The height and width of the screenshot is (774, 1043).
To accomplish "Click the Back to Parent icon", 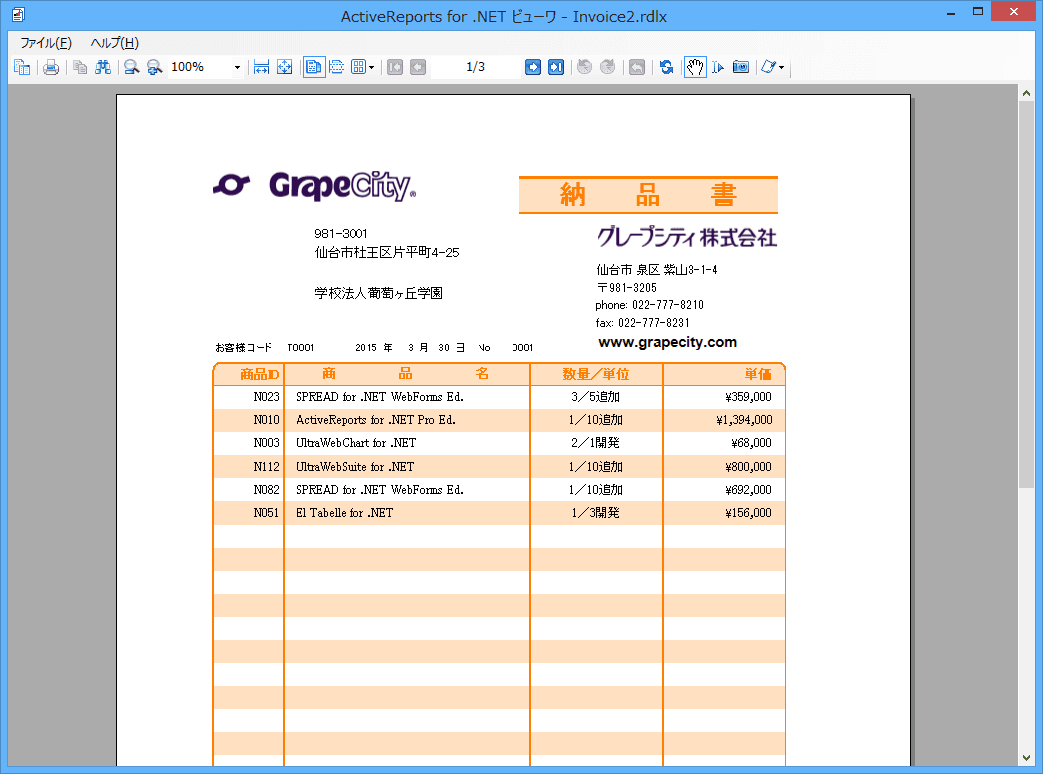I will (637, 67).
